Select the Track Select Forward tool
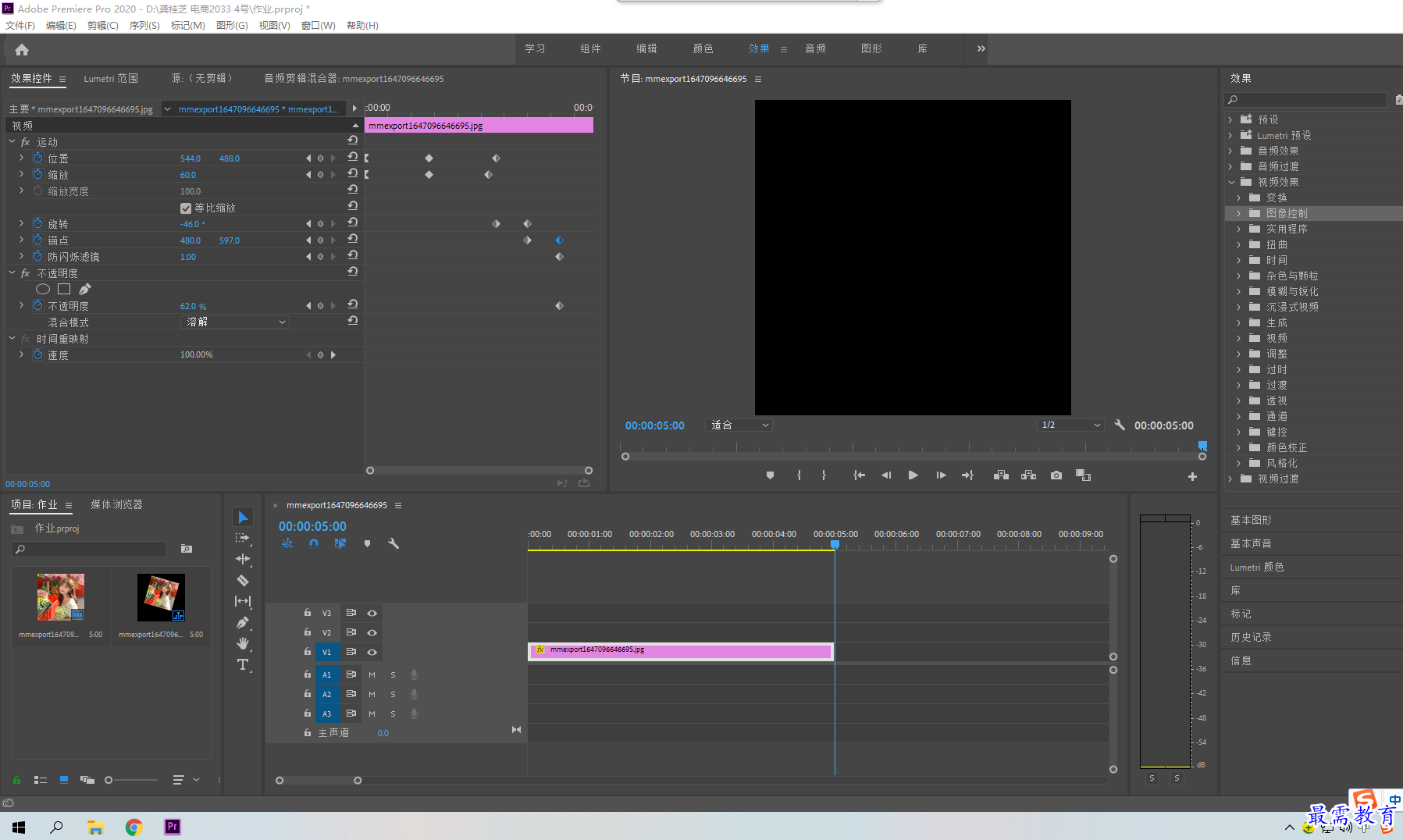 (x=243, y=538)
